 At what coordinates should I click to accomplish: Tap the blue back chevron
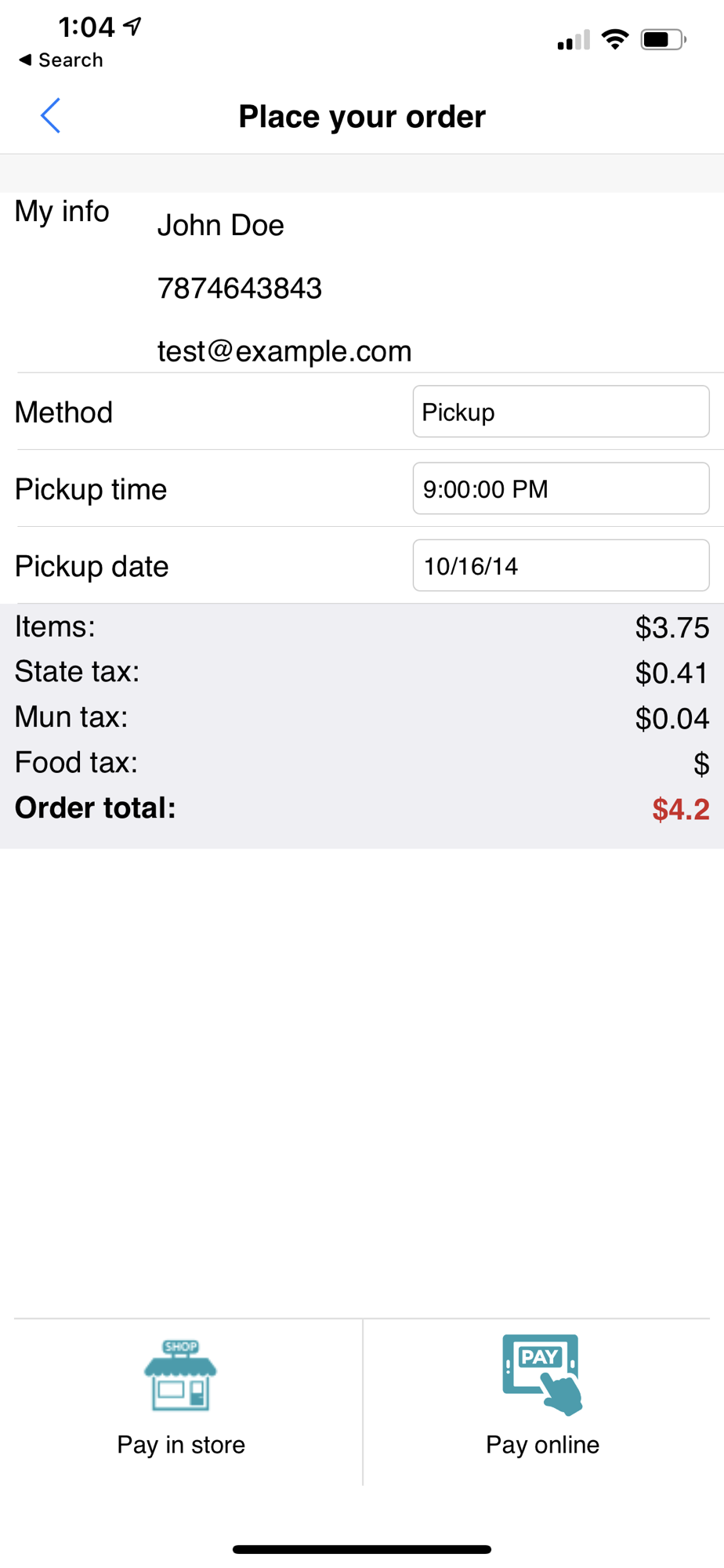tap(50, 116)
